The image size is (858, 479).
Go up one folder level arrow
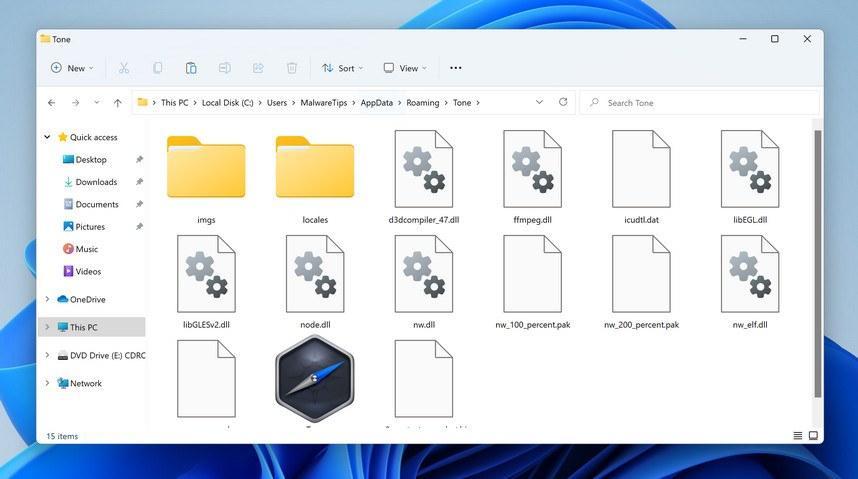click(118, 102)
